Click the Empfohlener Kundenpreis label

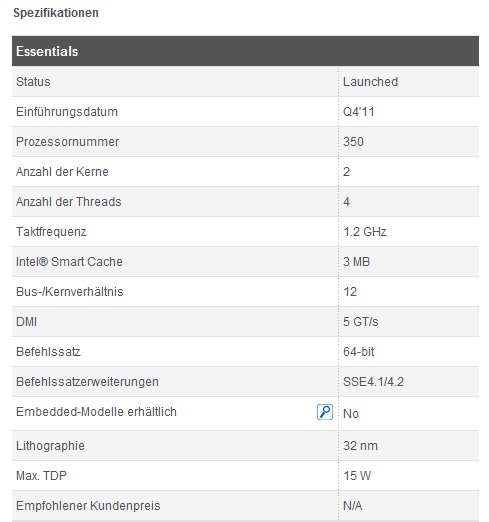click(x=88, y=506)
